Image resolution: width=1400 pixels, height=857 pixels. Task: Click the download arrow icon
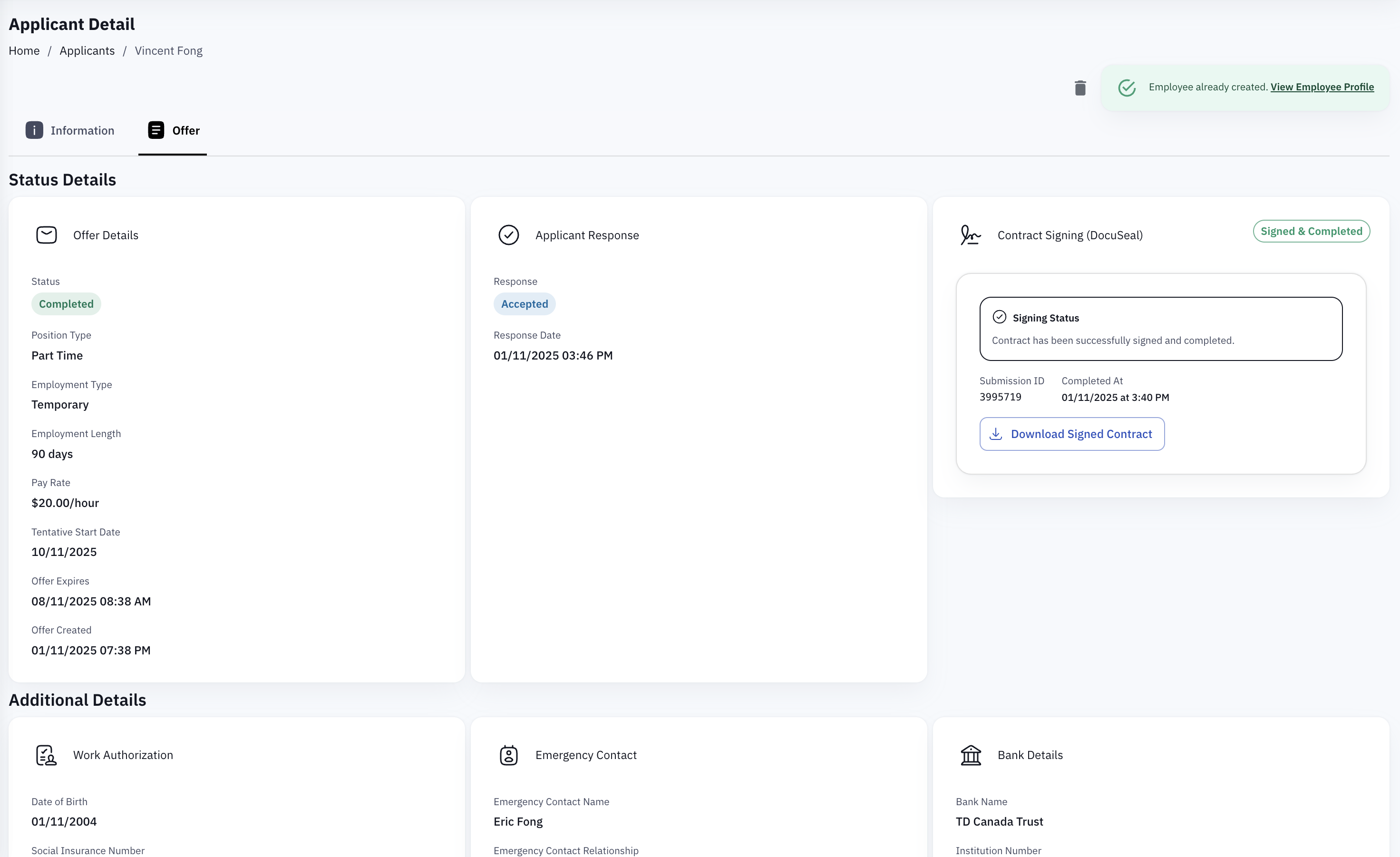(995, 434)
